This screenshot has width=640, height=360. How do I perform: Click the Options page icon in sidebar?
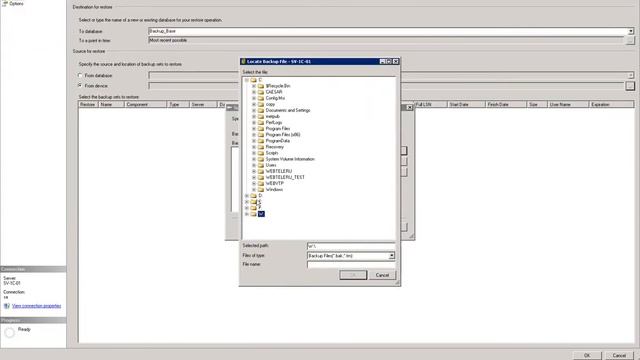point(5,3)
